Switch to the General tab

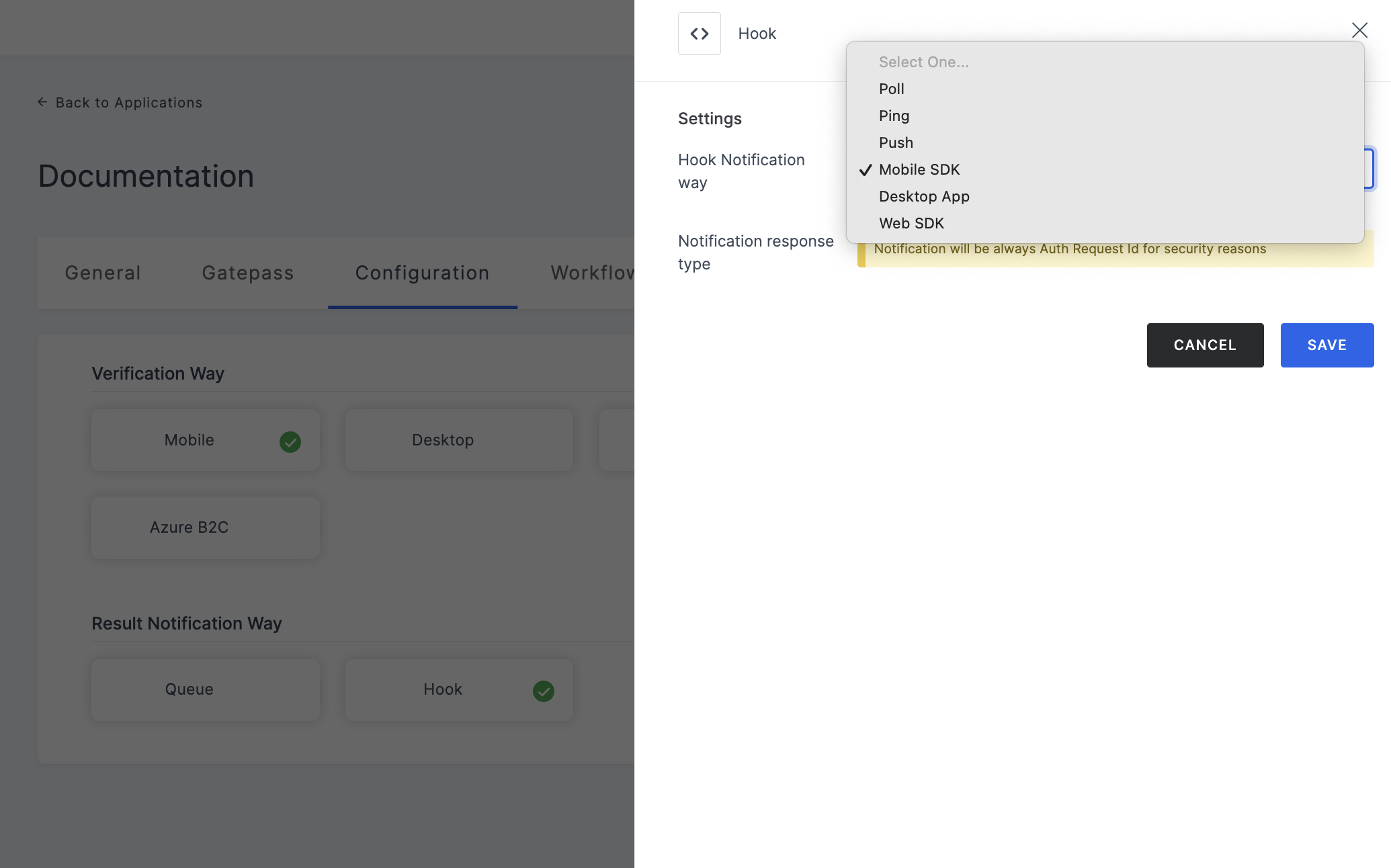[x=103, y=273]
